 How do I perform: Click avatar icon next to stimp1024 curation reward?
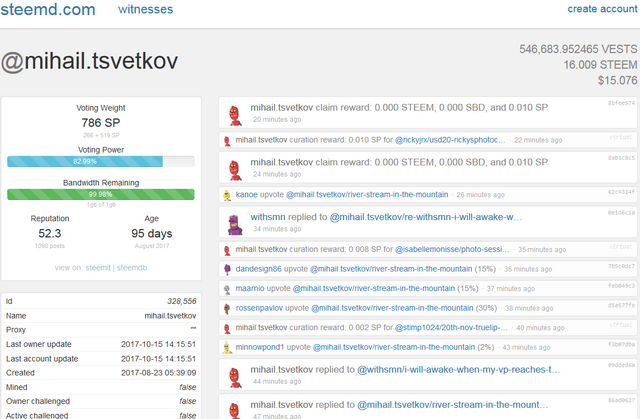[227, 328]
